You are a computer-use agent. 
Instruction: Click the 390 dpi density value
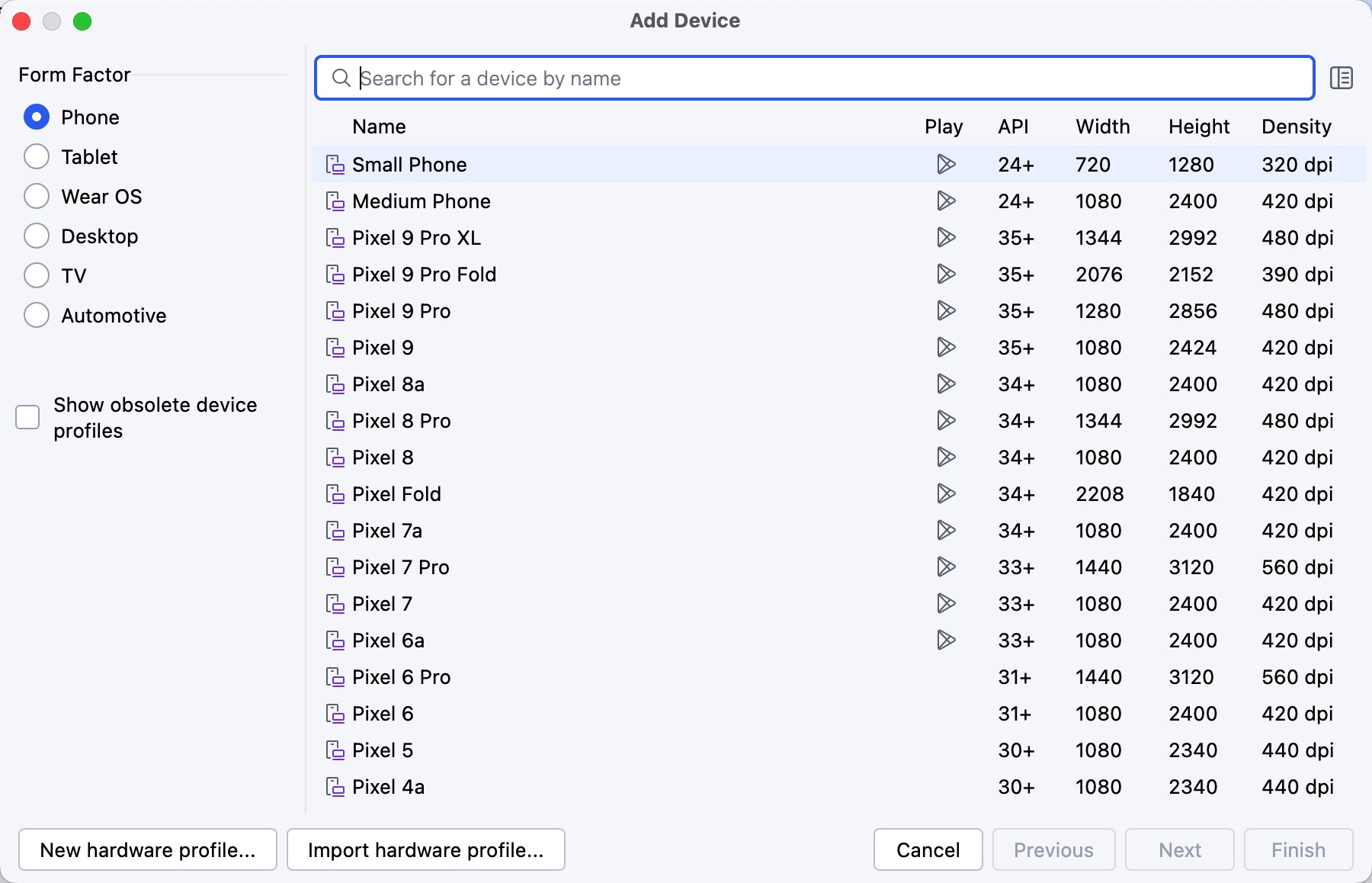pos(1297,275)
